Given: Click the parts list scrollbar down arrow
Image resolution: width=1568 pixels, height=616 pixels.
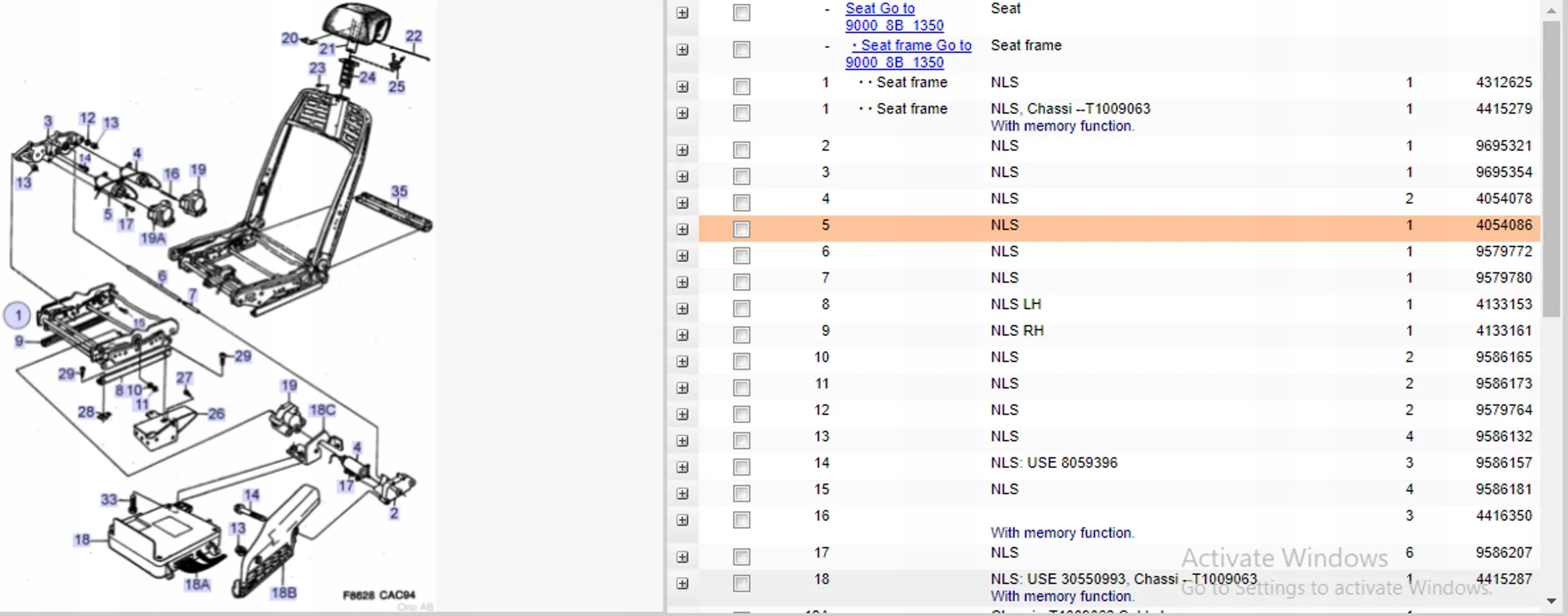Looking at the screenshot, I should point(1552,600).
